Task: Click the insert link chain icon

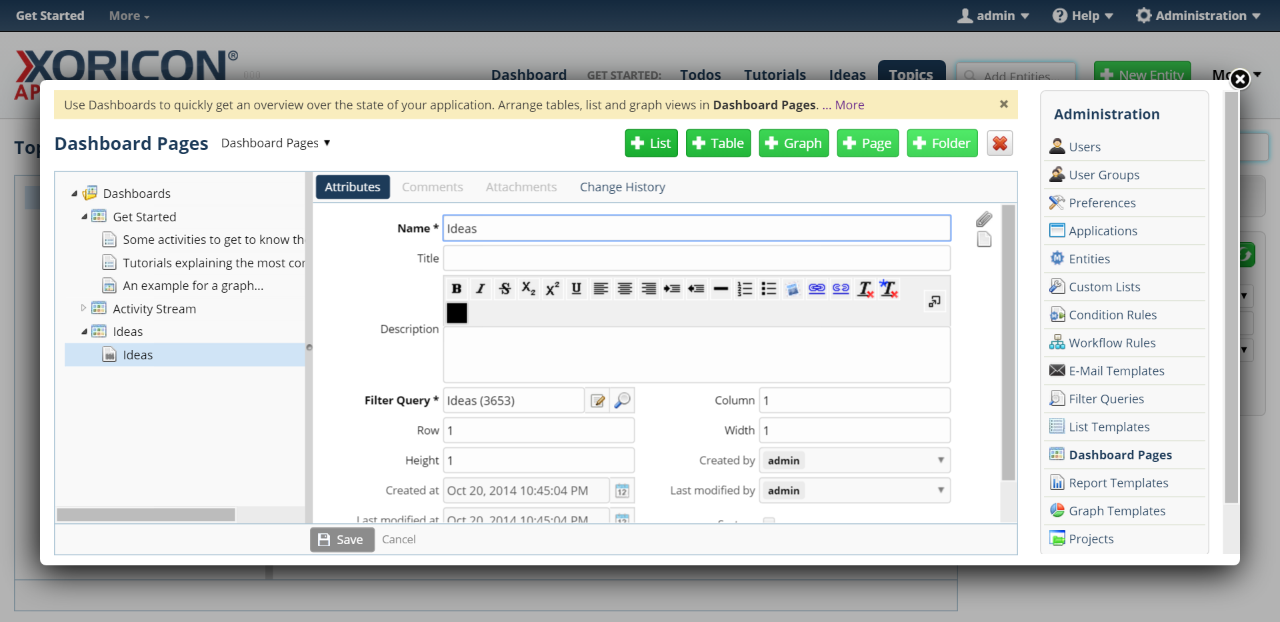Action: point(817,289)
